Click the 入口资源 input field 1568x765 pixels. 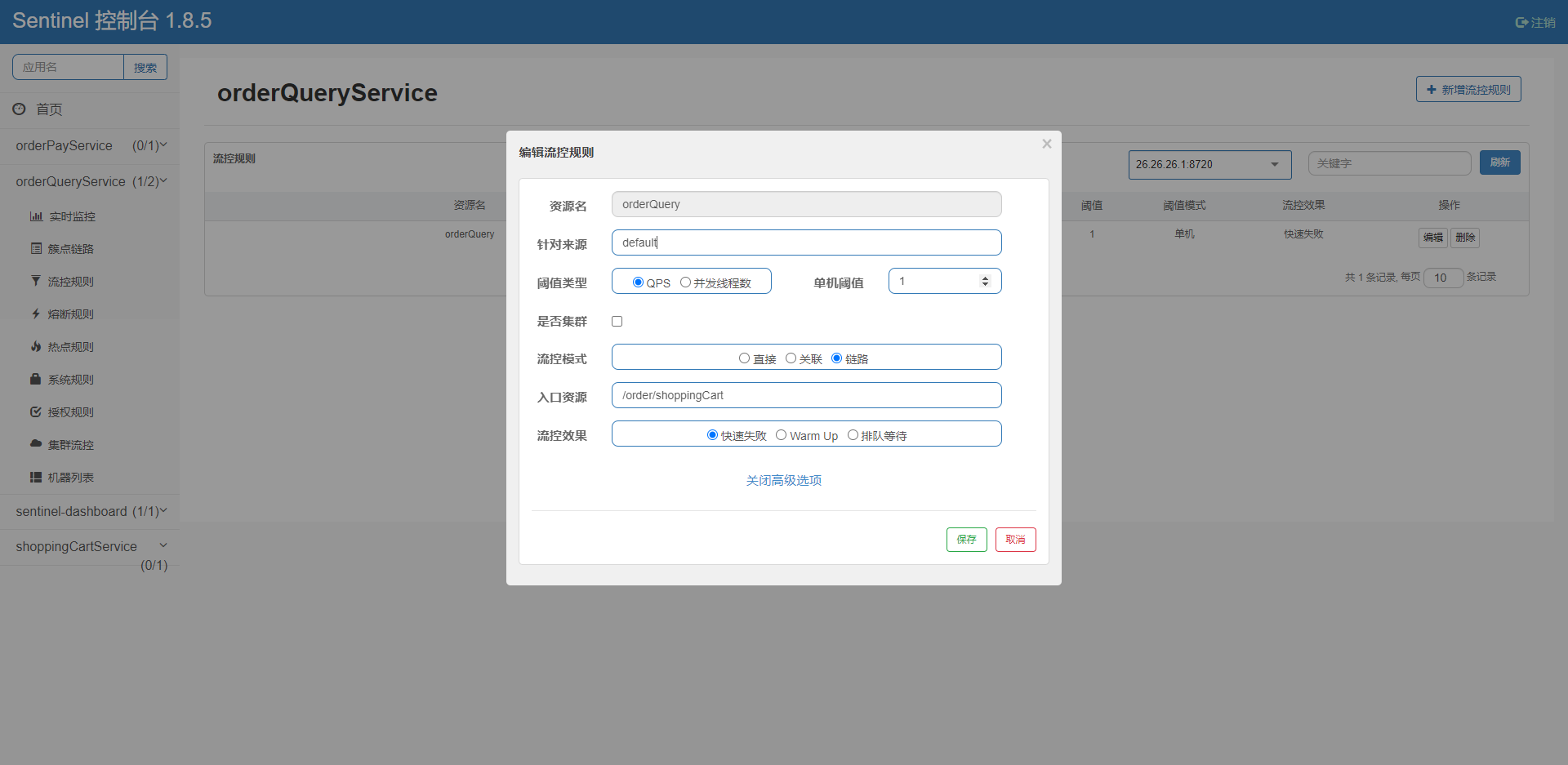pyautogui.click(x=807, y=395)
